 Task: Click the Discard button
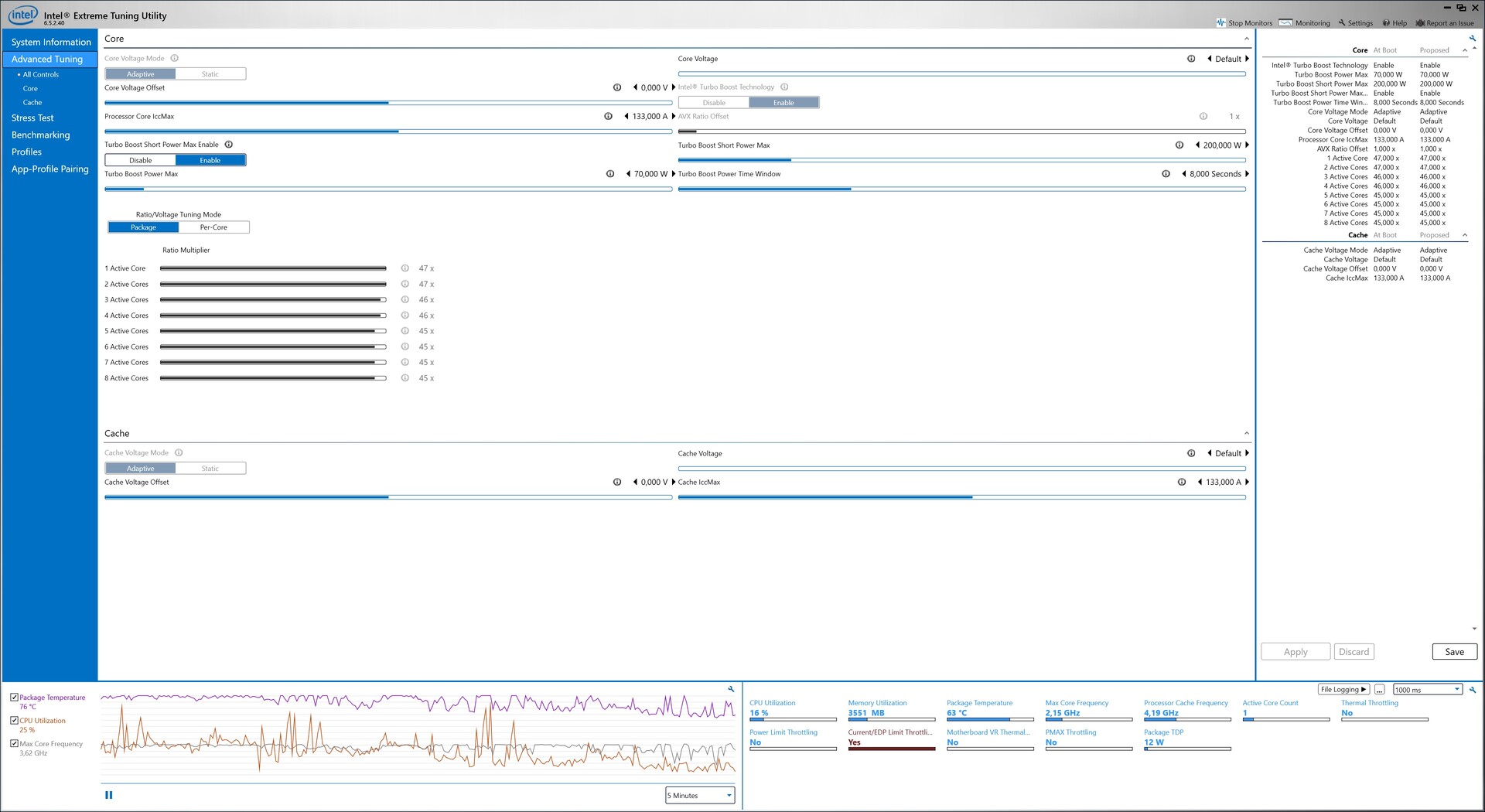pos(1354,652)
